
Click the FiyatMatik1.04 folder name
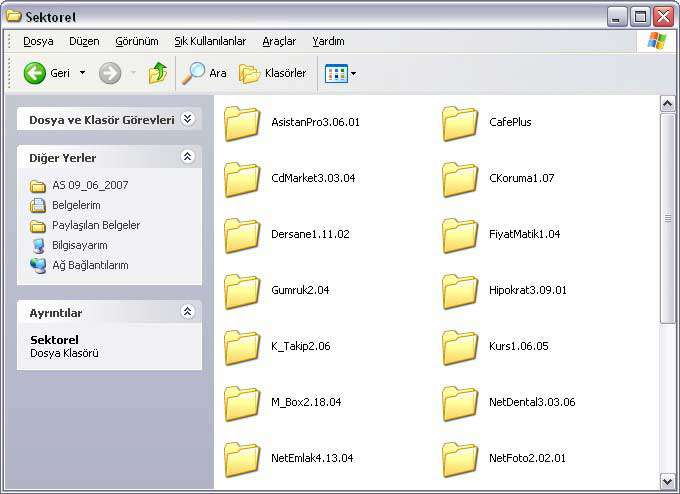524,234
